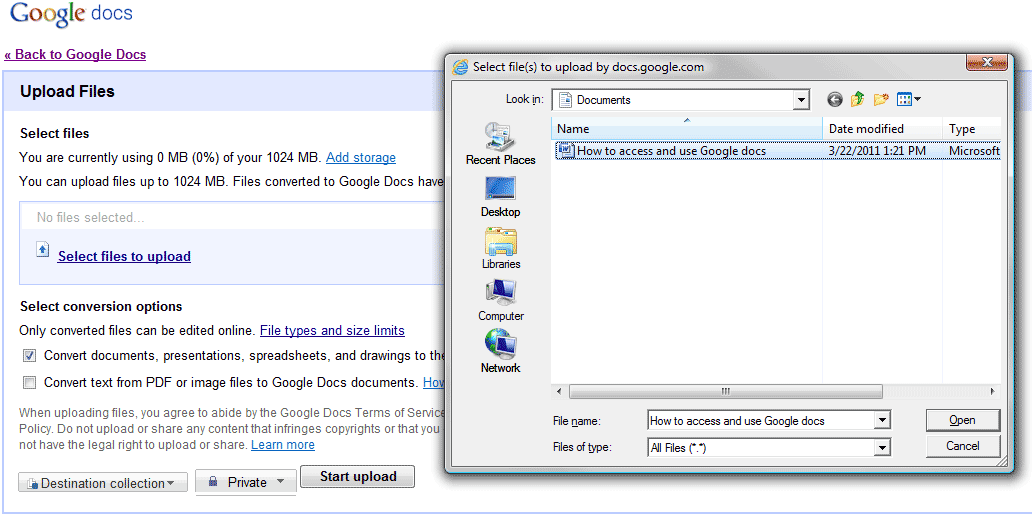
Task: Sort by the Date modified column header
Action: (883, 129)
